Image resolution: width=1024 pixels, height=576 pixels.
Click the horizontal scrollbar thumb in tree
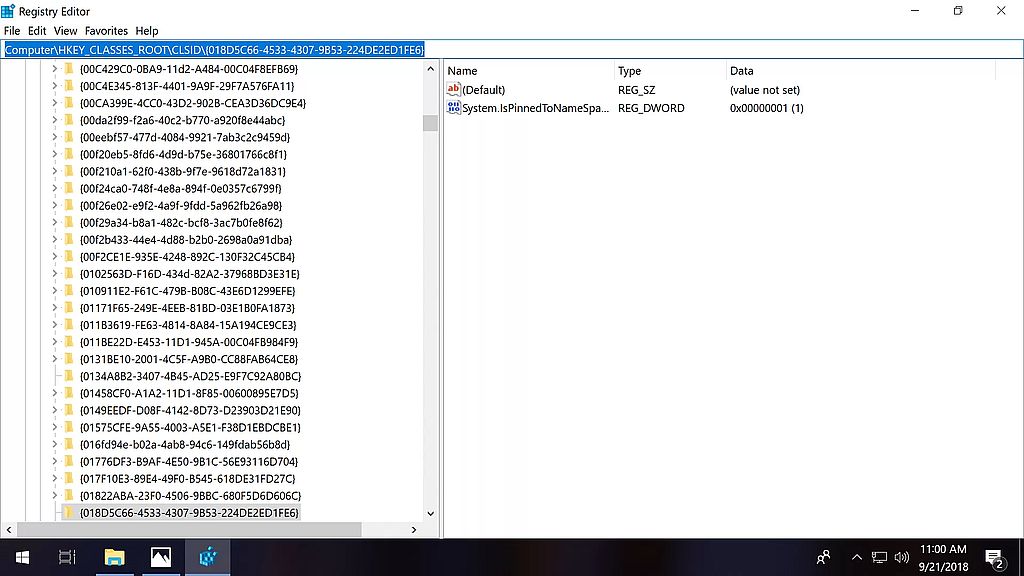(189, 530)
